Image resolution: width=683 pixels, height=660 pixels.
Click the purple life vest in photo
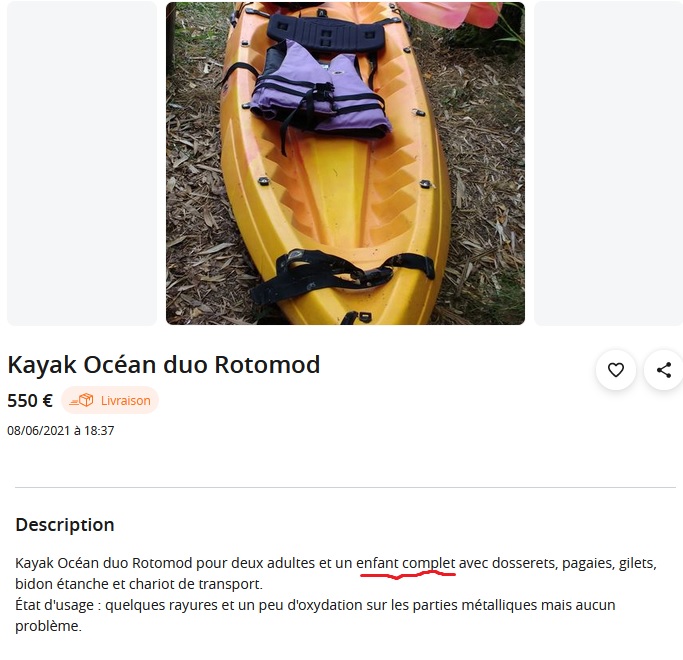(320, 89)
